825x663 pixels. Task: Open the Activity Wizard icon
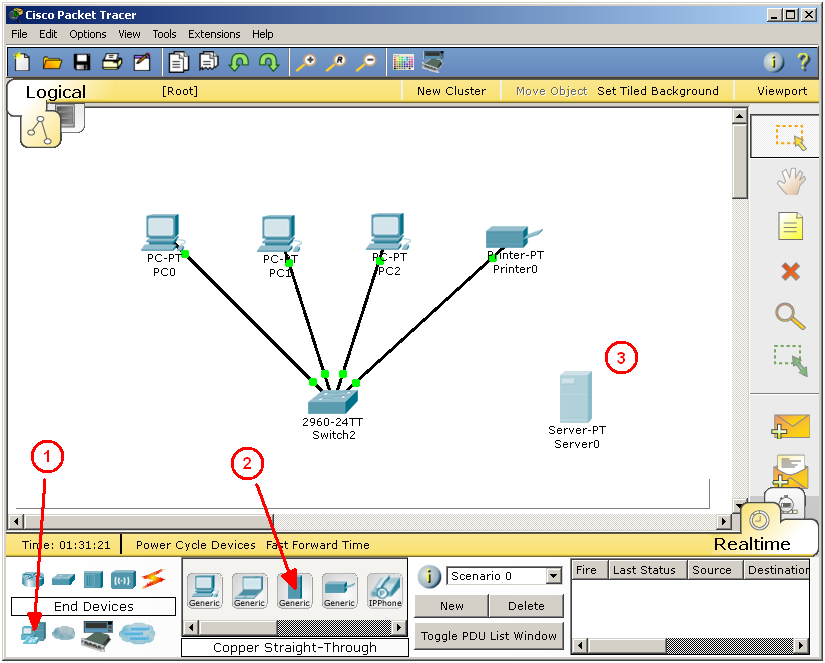click(142, 62)
